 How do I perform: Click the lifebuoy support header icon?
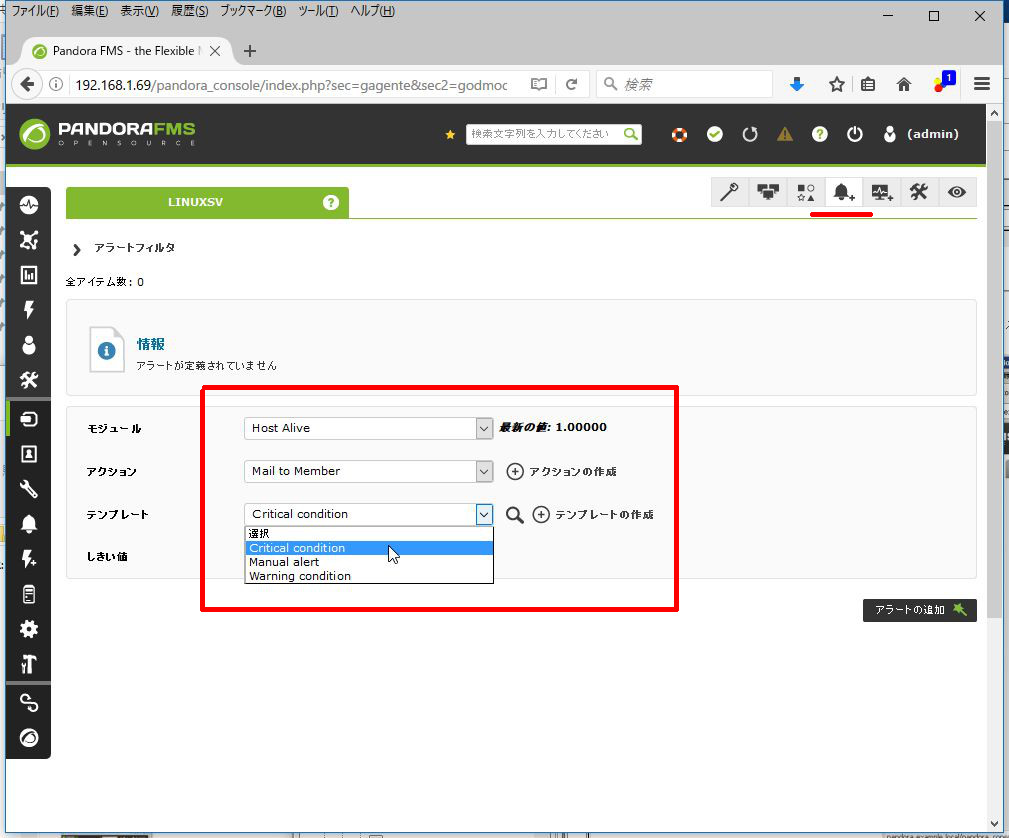coord(680,135)
